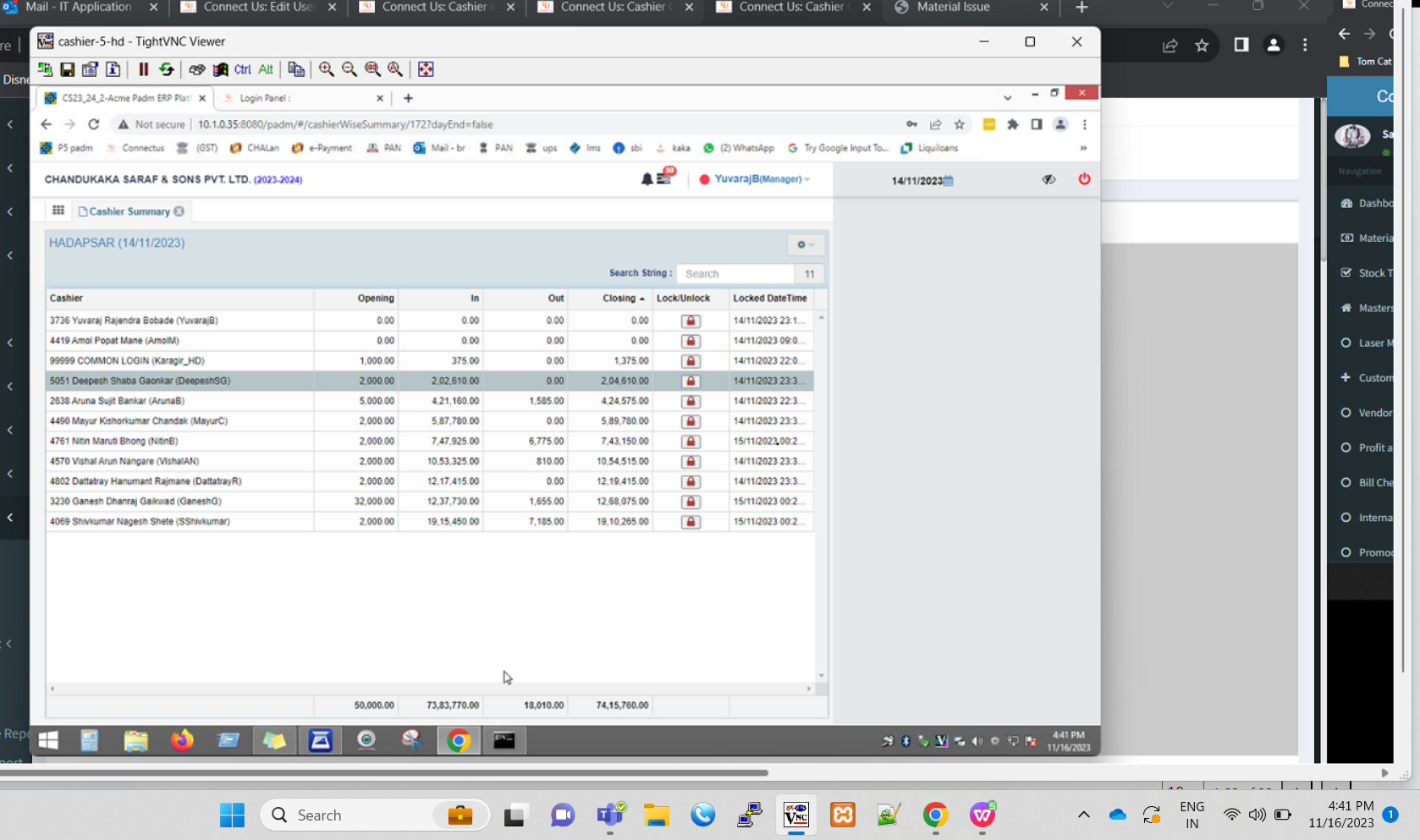Click the Search String input field
1420x840 pixels.
coord(735,274)
